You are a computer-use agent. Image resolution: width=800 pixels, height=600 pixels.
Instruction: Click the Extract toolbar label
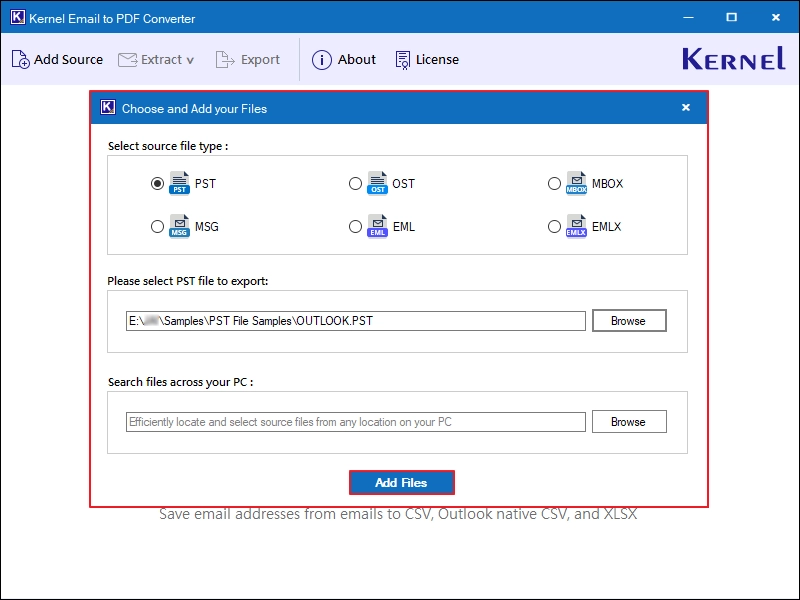[161, 60]
